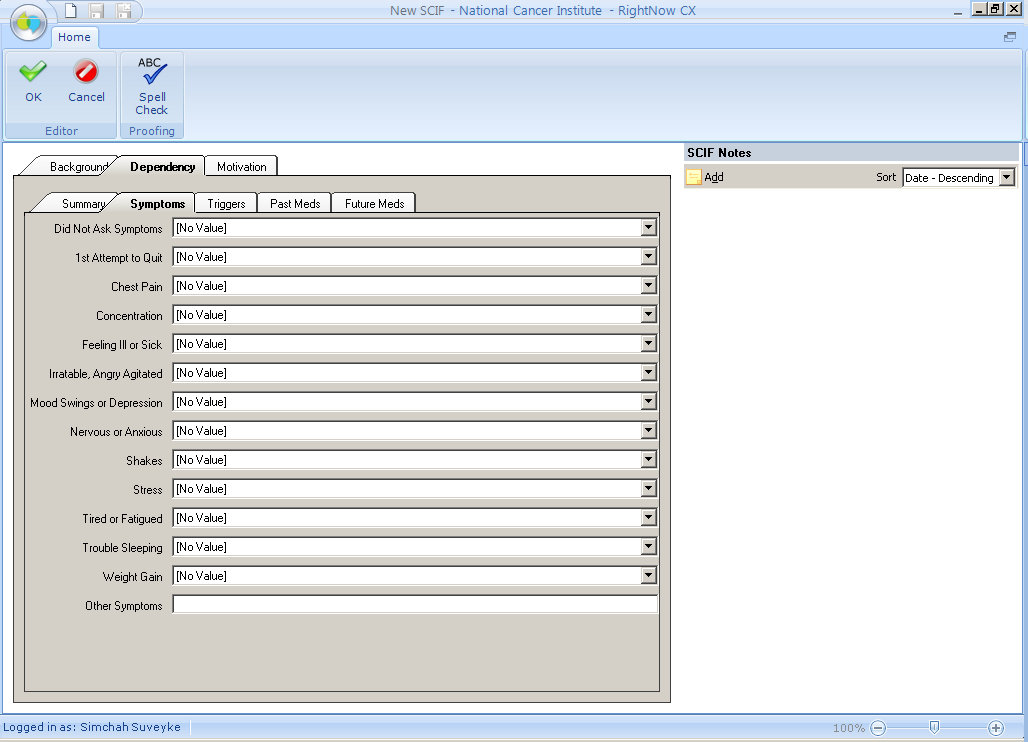Click zoom in plus button in status bar
Image resolution: width=1028 pixels, height=742 pixels.
click(996, 728)
